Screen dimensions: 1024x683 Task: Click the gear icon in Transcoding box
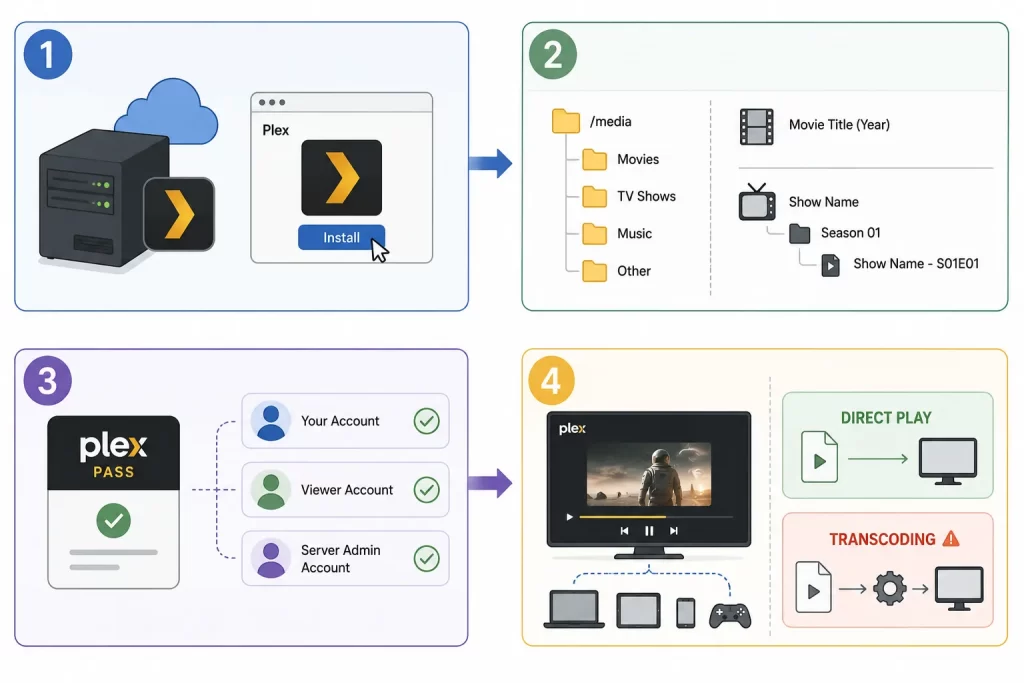pos(890,589)
